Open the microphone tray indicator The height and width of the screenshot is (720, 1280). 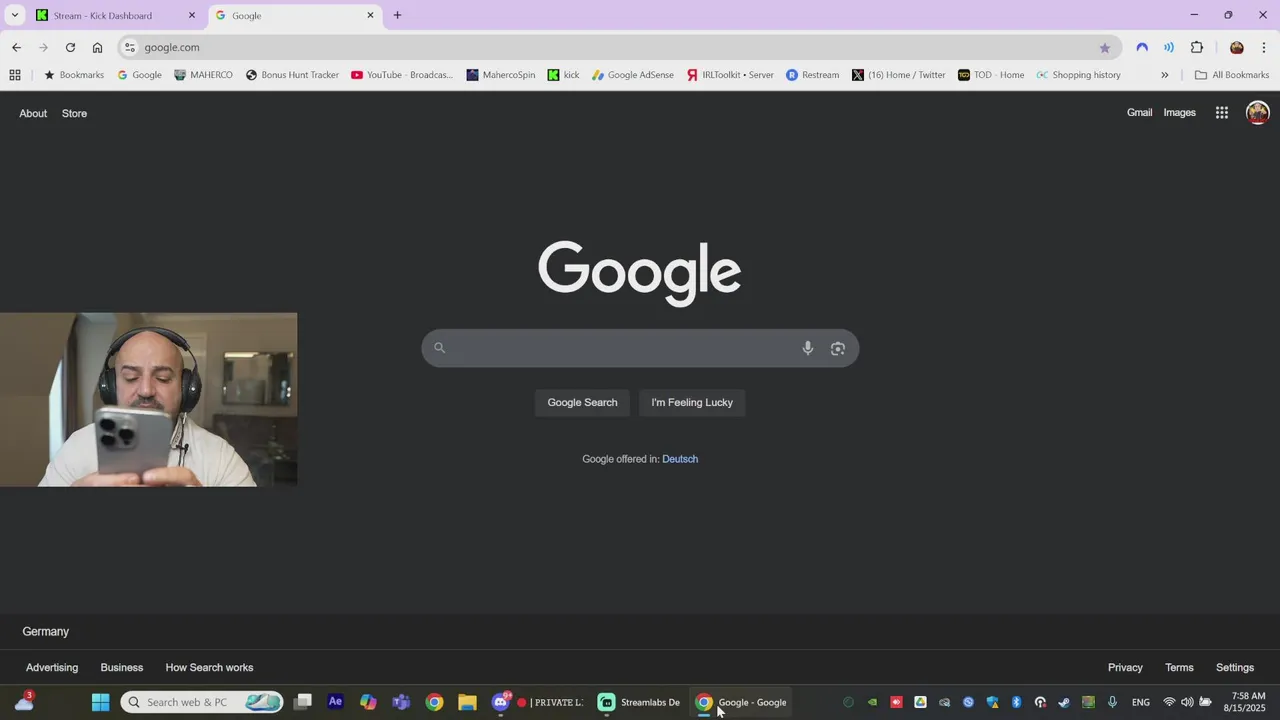1112,702
